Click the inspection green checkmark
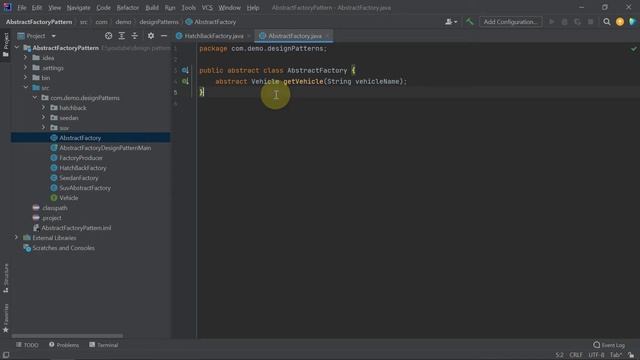 click(633, 49)
